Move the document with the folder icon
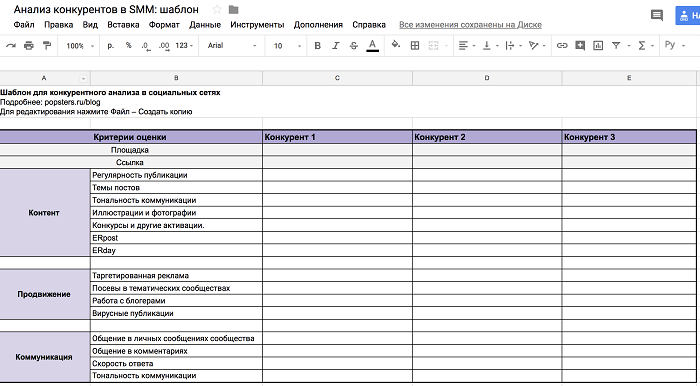Image resolution: width=700 pixels, height=386 pixels. 233,9
